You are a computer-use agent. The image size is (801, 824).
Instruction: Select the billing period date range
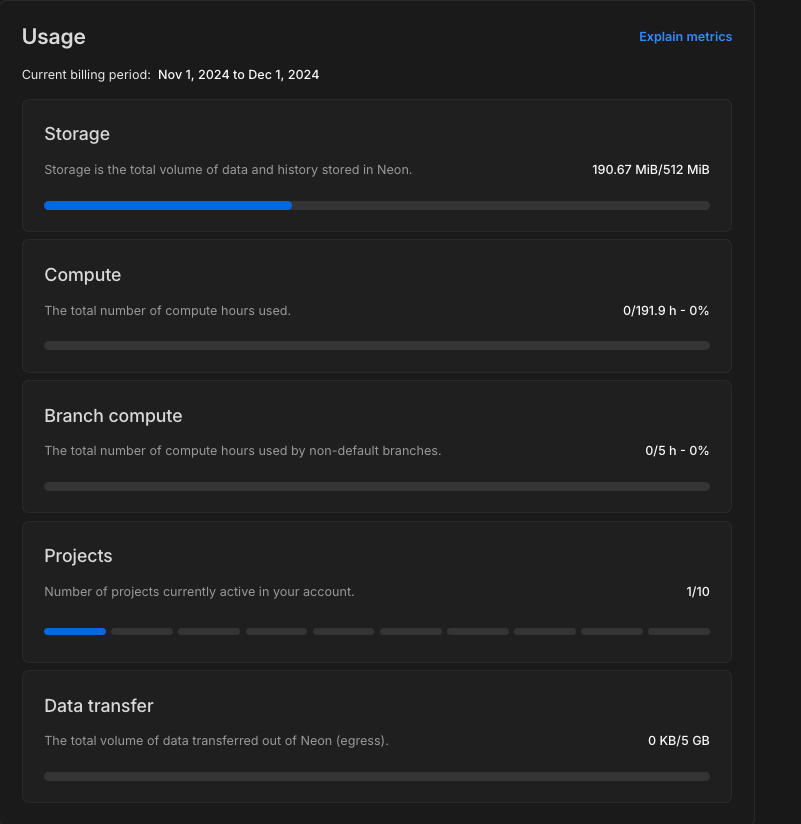pos(238,75)
